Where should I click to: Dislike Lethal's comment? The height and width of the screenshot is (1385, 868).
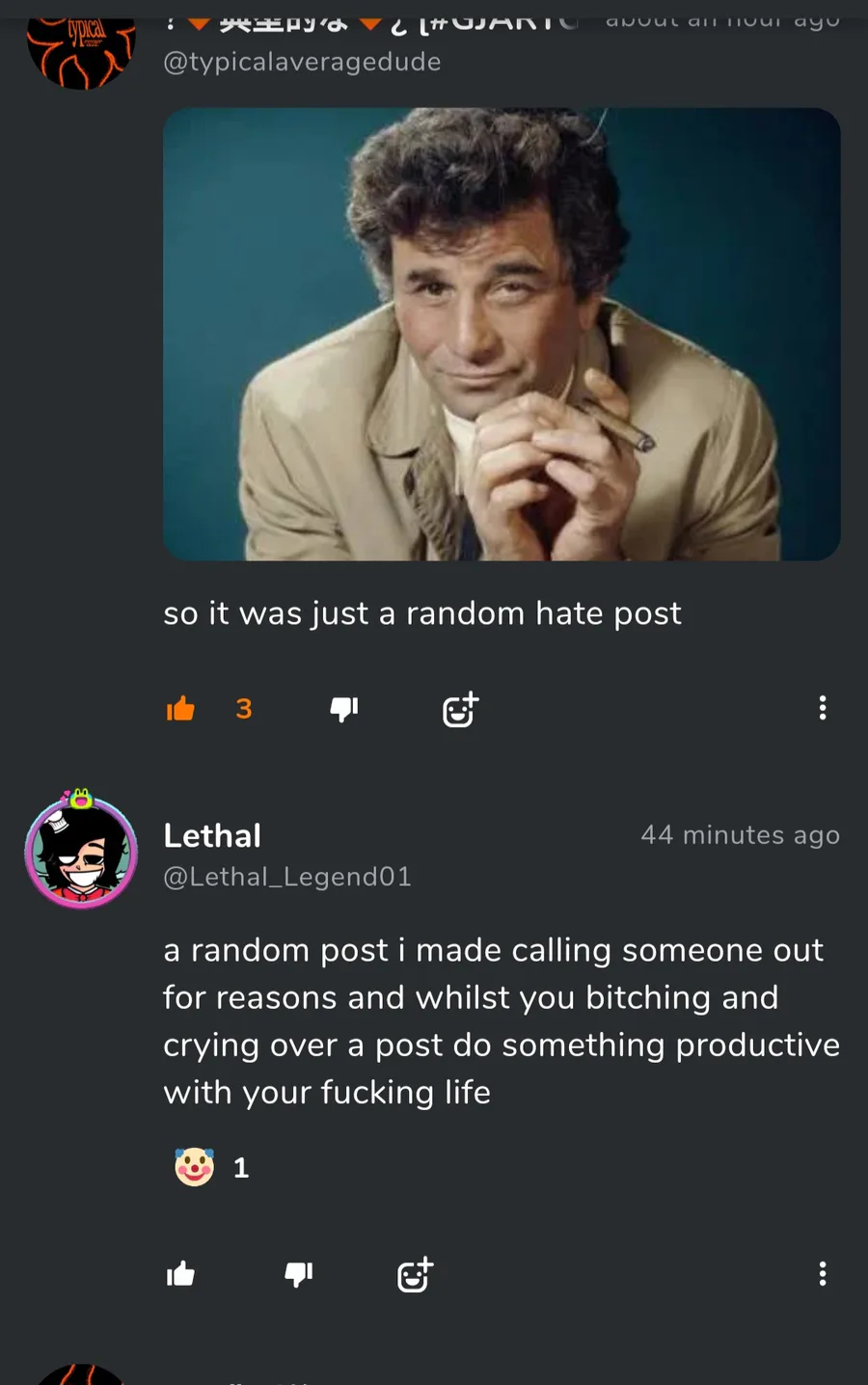[299, 1274]
